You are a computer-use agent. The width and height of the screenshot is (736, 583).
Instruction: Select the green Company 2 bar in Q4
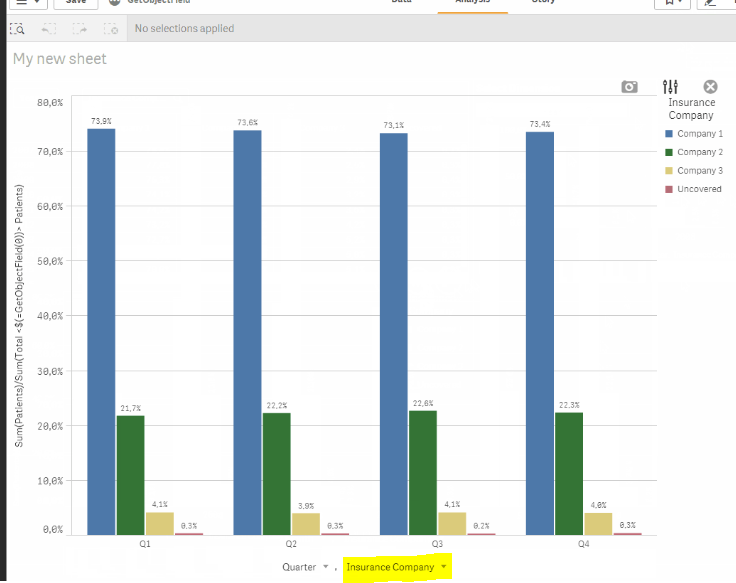(569, 474)
